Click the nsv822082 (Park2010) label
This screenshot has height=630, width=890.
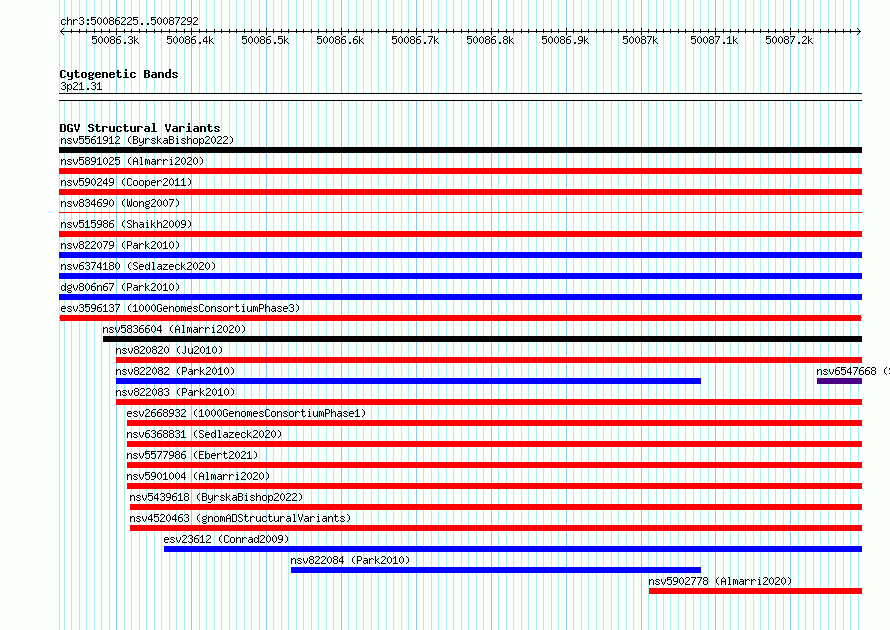coord(175,371)
